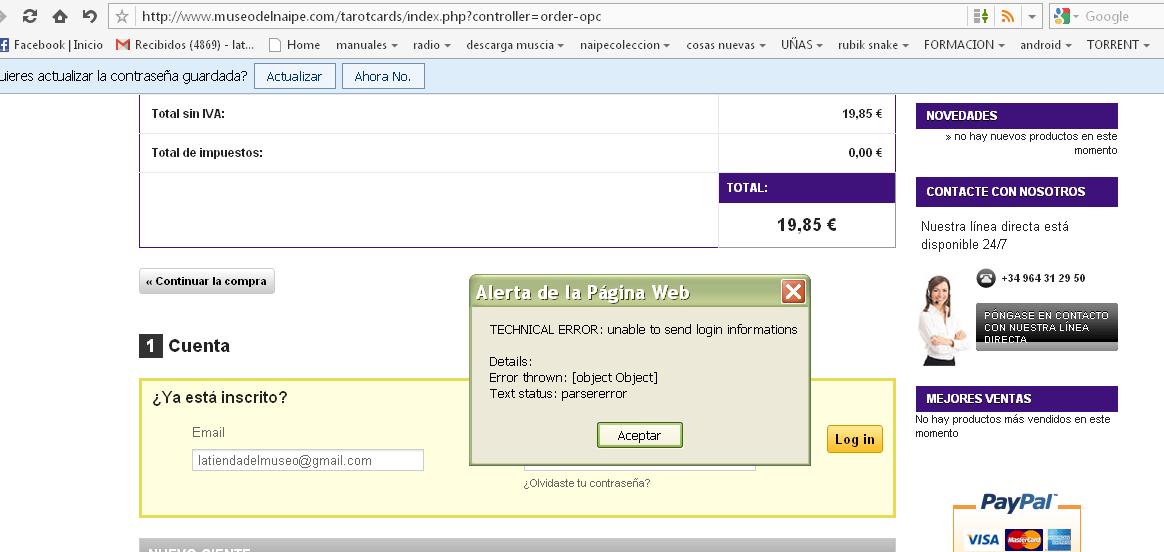Expand the rubik snake bookmark folder
1164x552 pixels.
pos(873,45)
